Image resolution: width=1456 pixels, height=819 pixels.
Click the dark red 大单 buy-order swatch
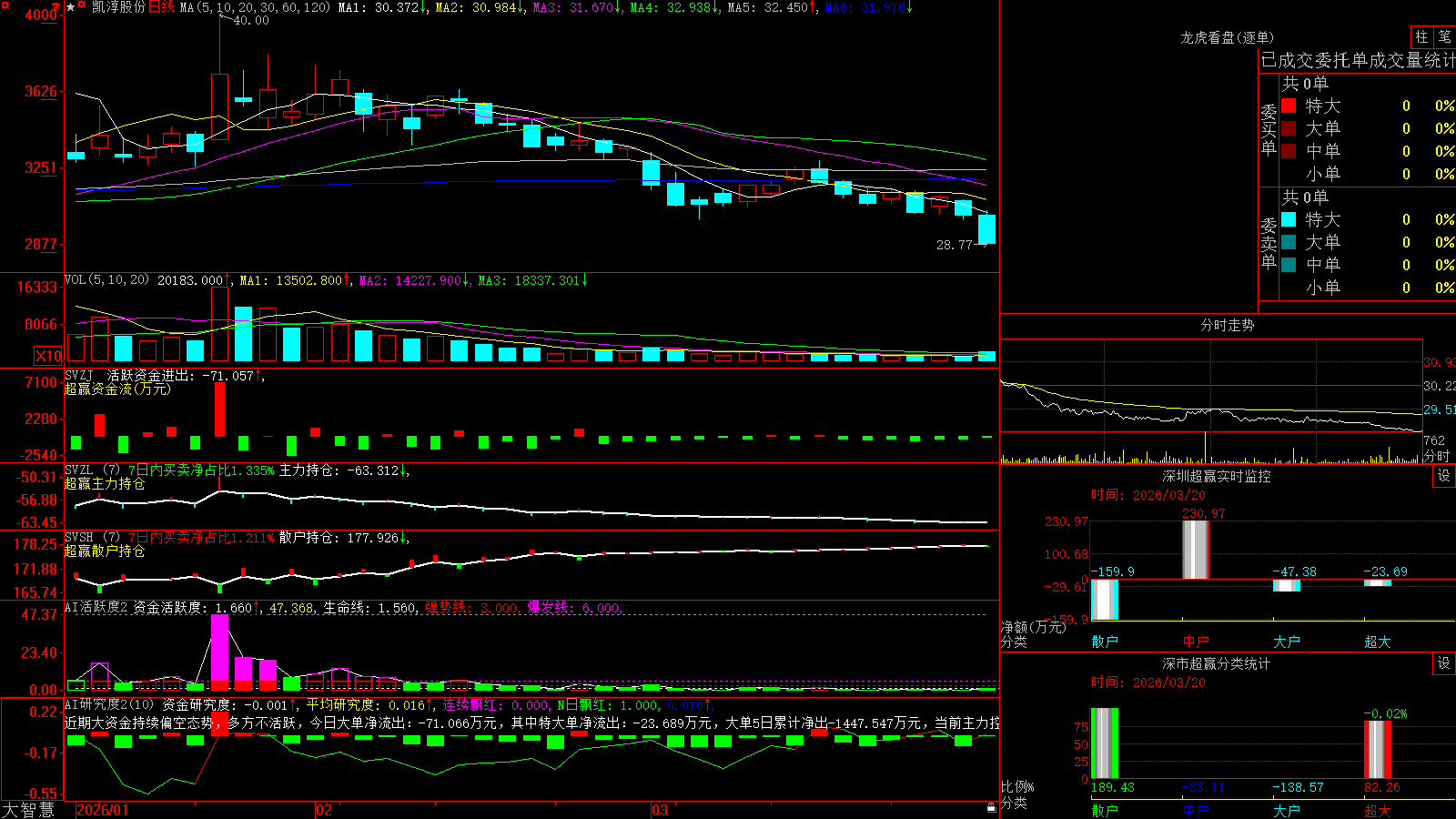click(x=1289, y=128)
